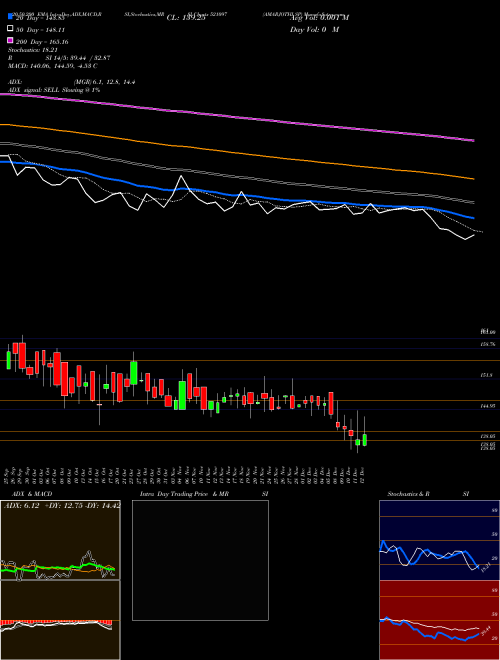Click the 'Stochastics: 18.21' reading
This screenshot has height=660, width=500.
[x=32, y=50]
